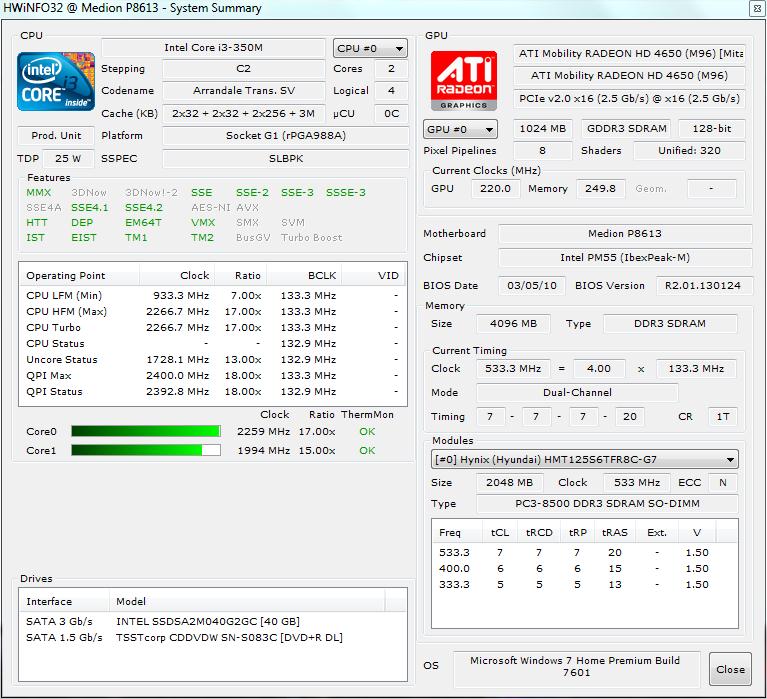Click the SSE4.2 feature label

coord(144,208)
